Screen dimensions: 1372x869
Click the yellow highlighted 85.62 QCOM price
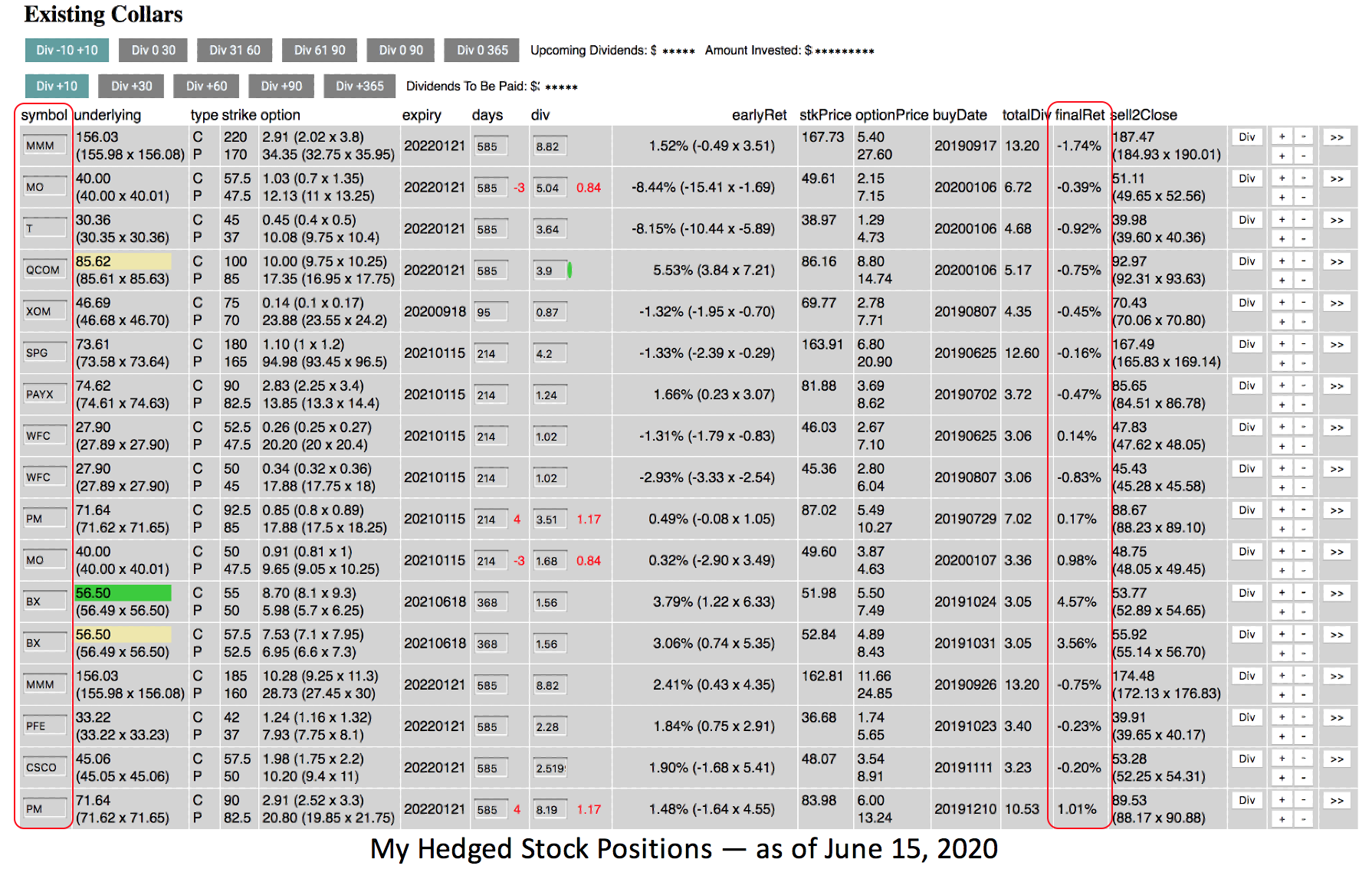[123, 261]
